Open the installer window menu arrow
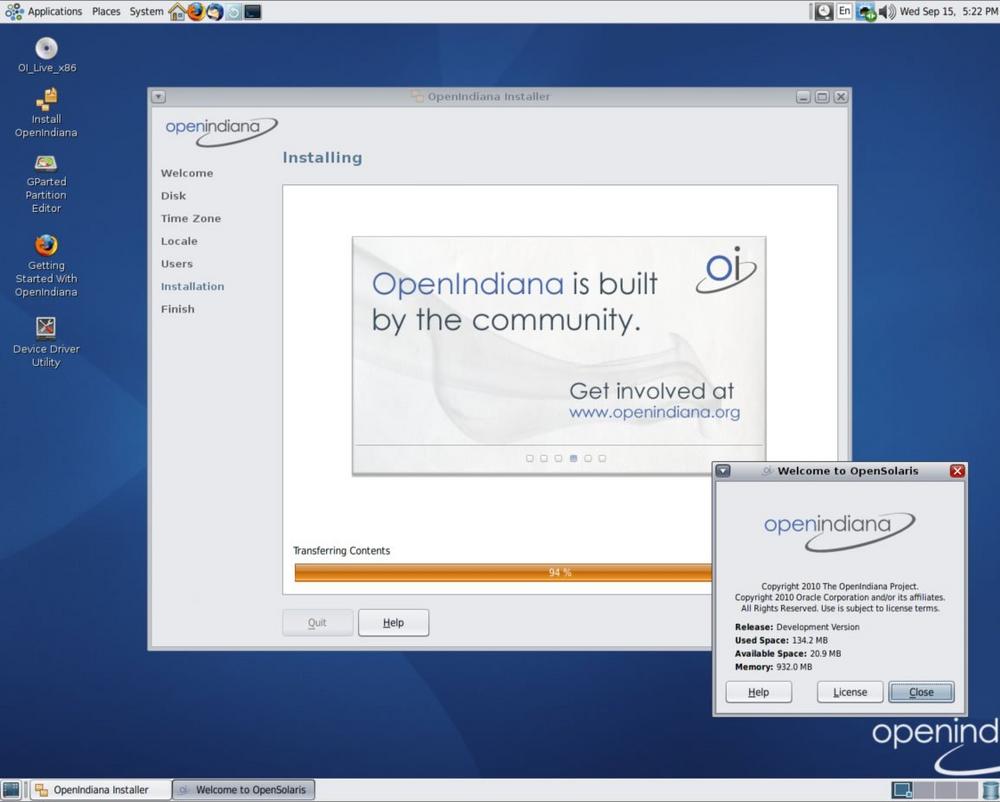Viewport: 1000px width, 802px height. 159,97
